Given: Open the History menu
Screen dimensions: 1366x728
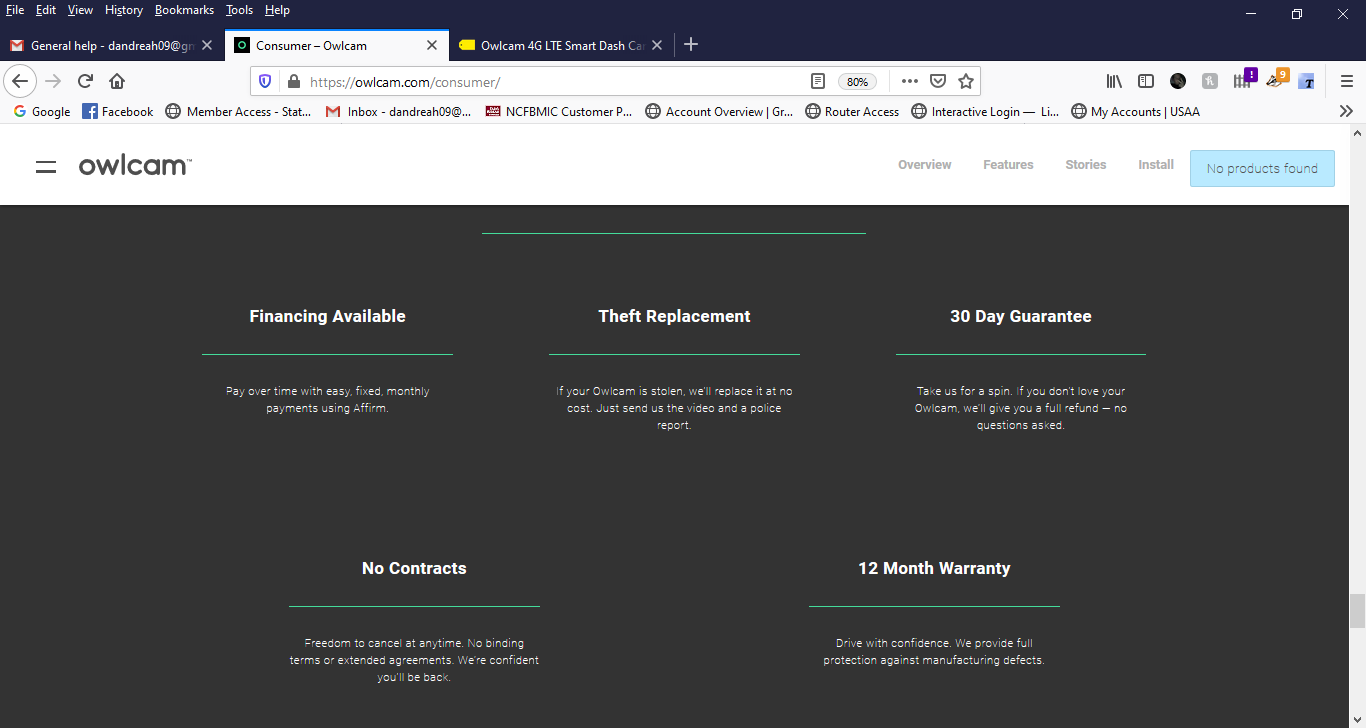Looking at the screenshot, I should (124, 10).
